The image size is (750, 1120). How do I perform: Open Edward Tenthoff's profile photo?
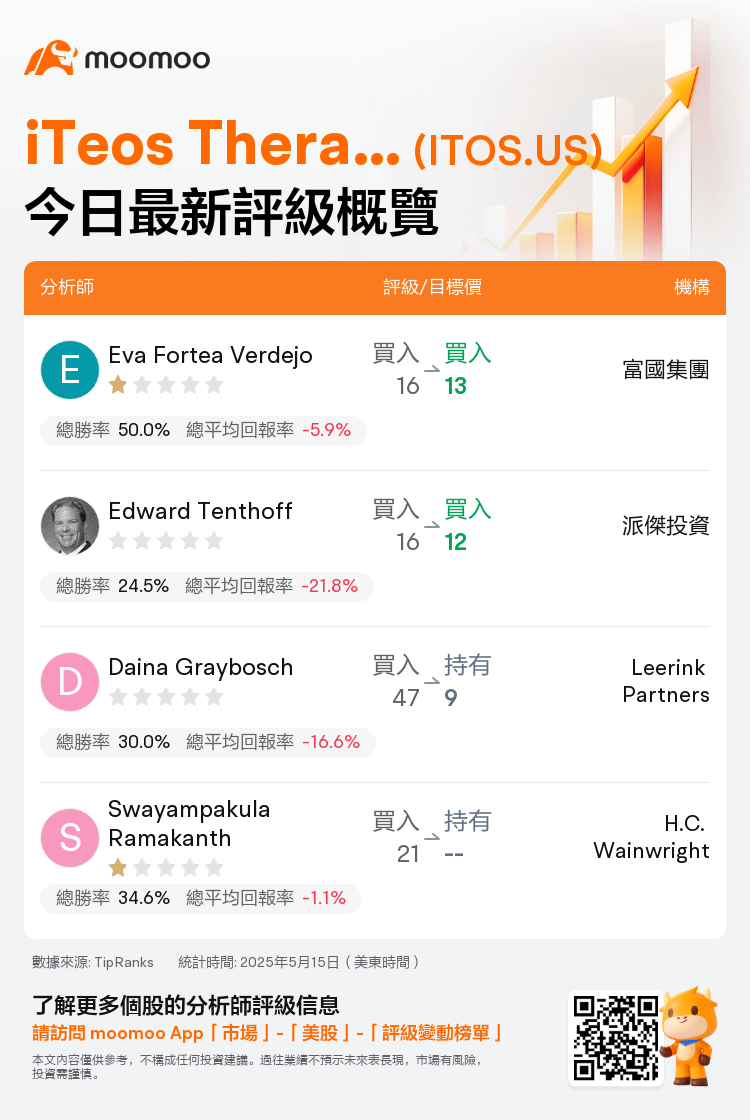tap(70, 526)
